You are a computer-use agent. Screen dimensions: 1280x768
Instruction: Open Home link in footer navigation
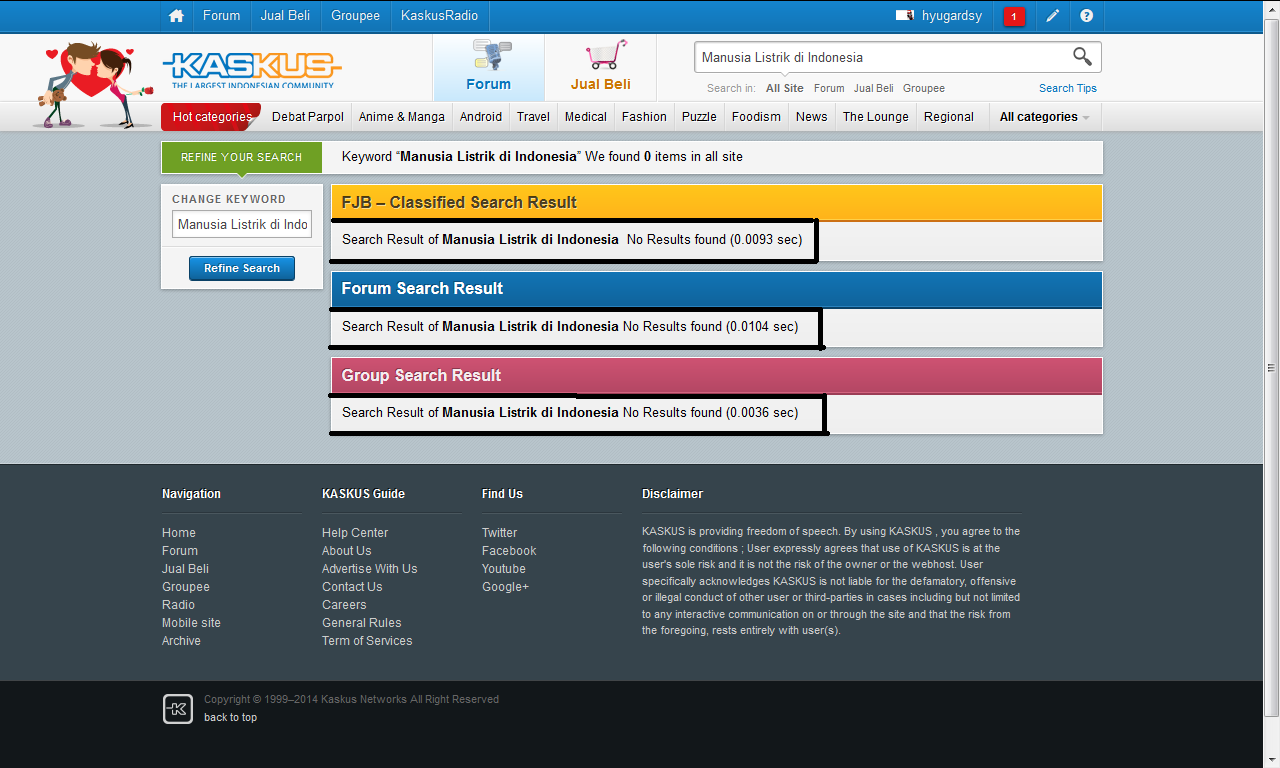179,533
